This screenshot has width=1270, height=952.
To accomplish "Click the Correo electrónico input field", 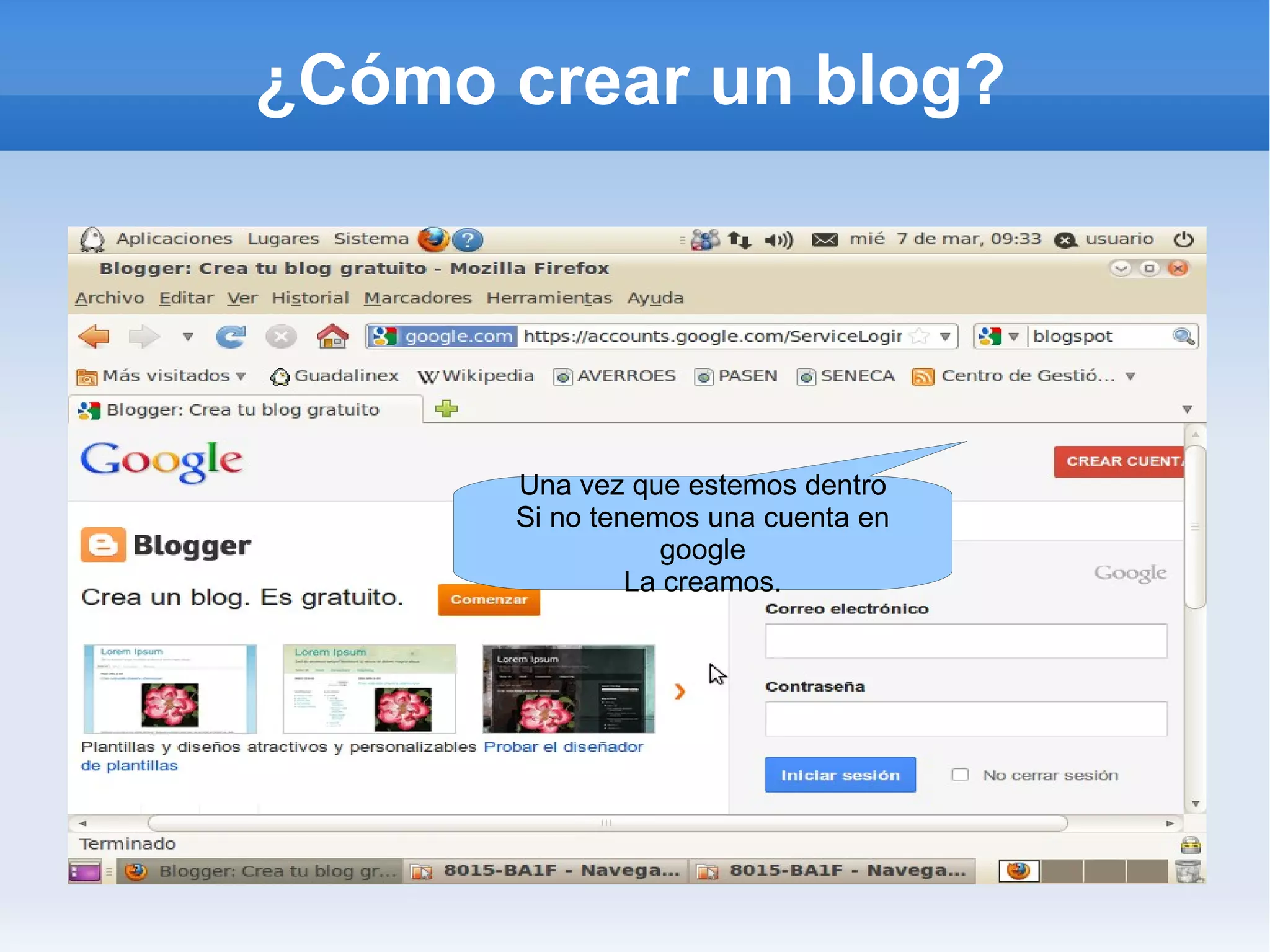I will pos(966,641).
